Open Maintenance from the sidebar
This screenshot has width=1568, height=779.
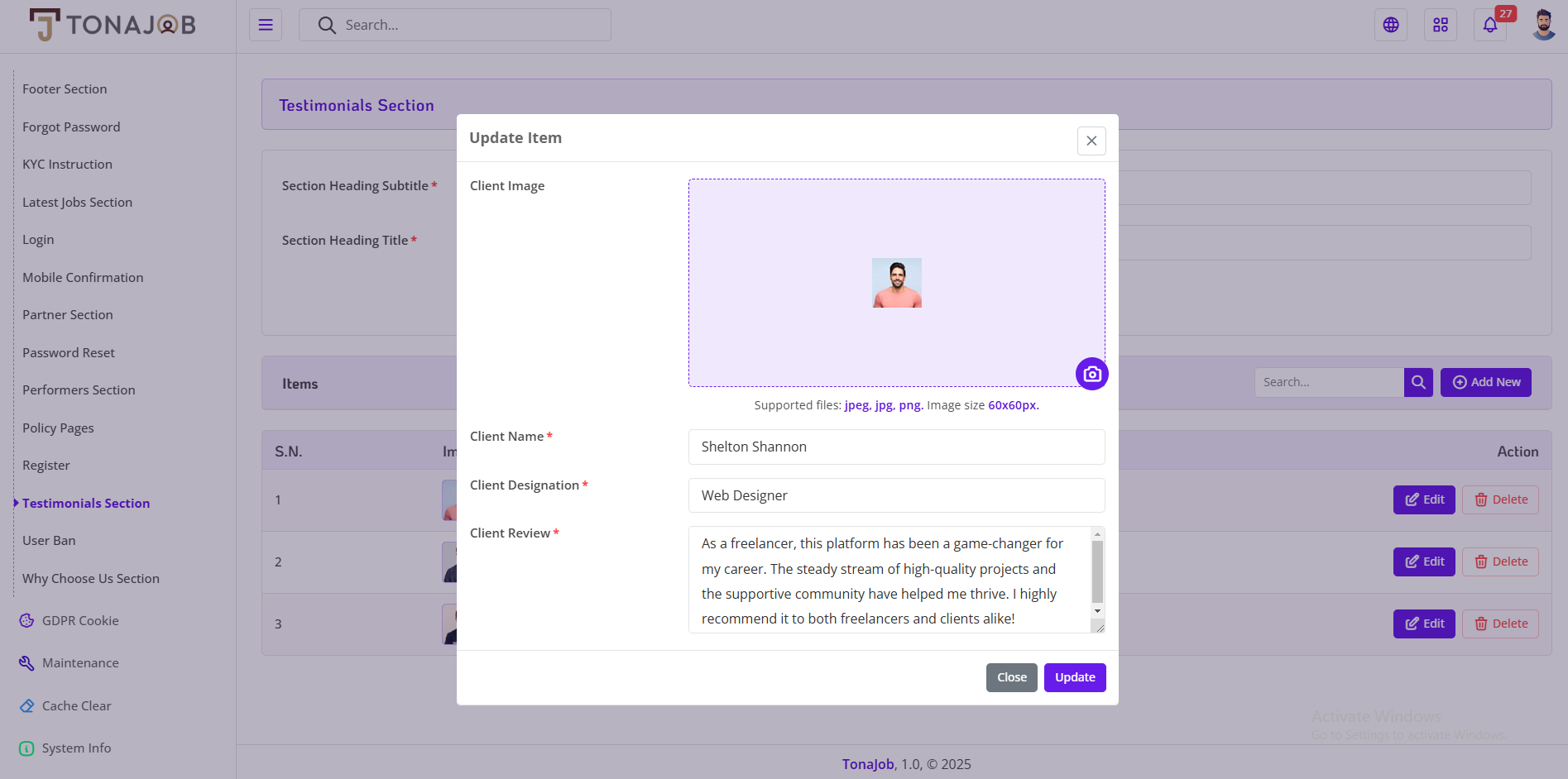(x=80, y=663)
